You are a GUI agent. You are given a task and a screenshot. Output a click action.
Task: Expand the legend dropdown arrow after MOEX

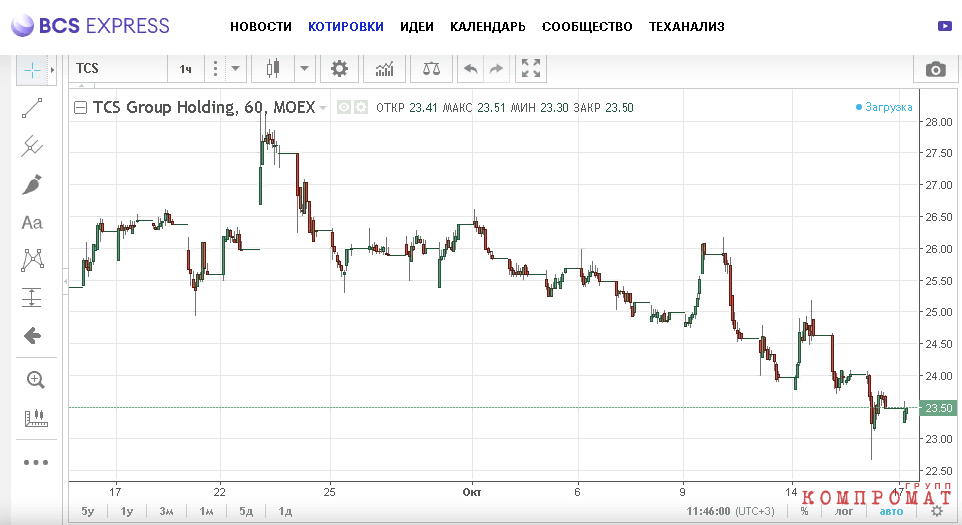pos(323,109)
